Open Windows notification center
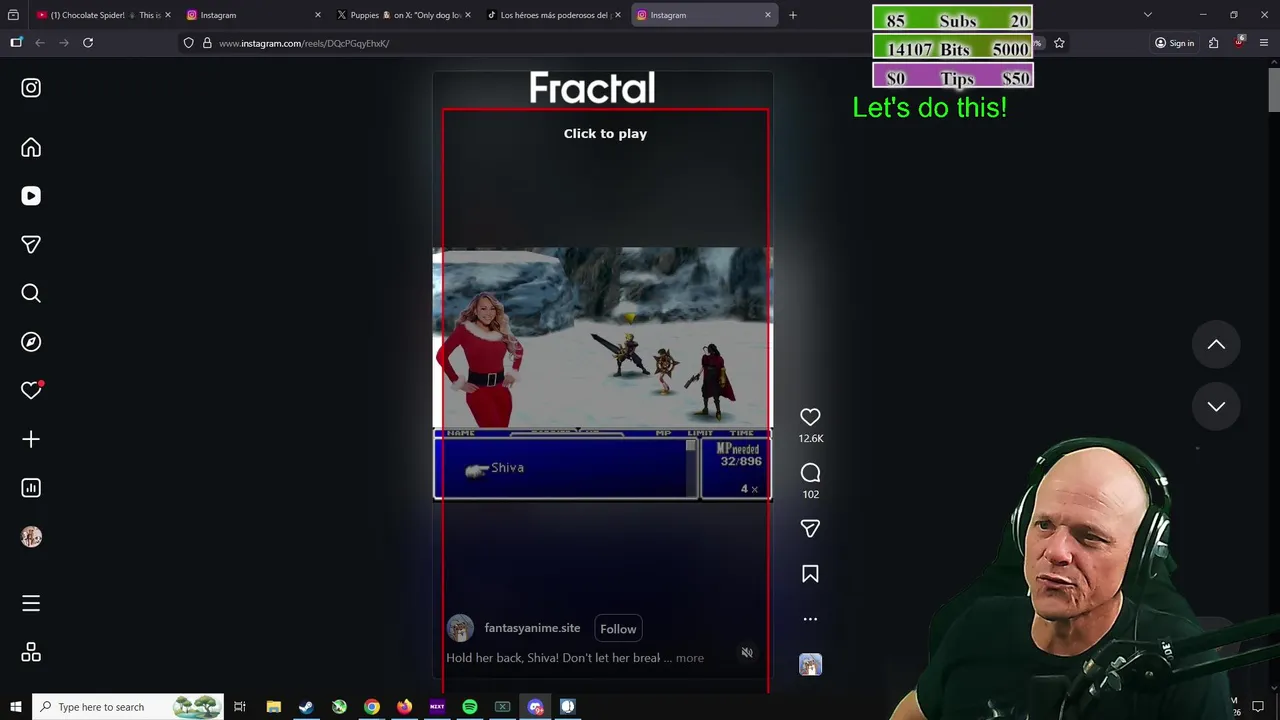 point(1258,707)
